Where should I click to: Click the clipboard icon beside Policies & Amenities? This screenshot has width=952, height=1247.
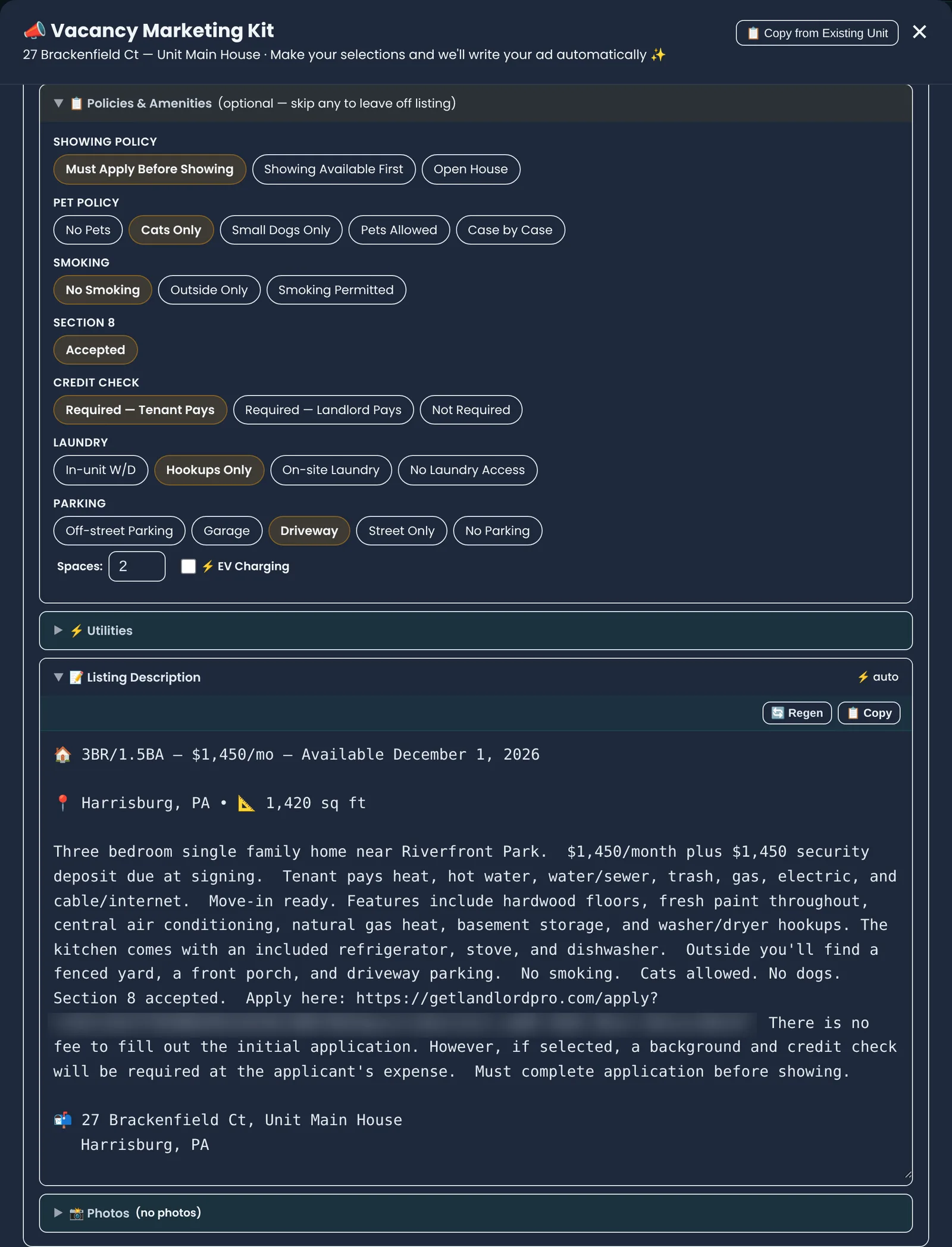[77, 104]
